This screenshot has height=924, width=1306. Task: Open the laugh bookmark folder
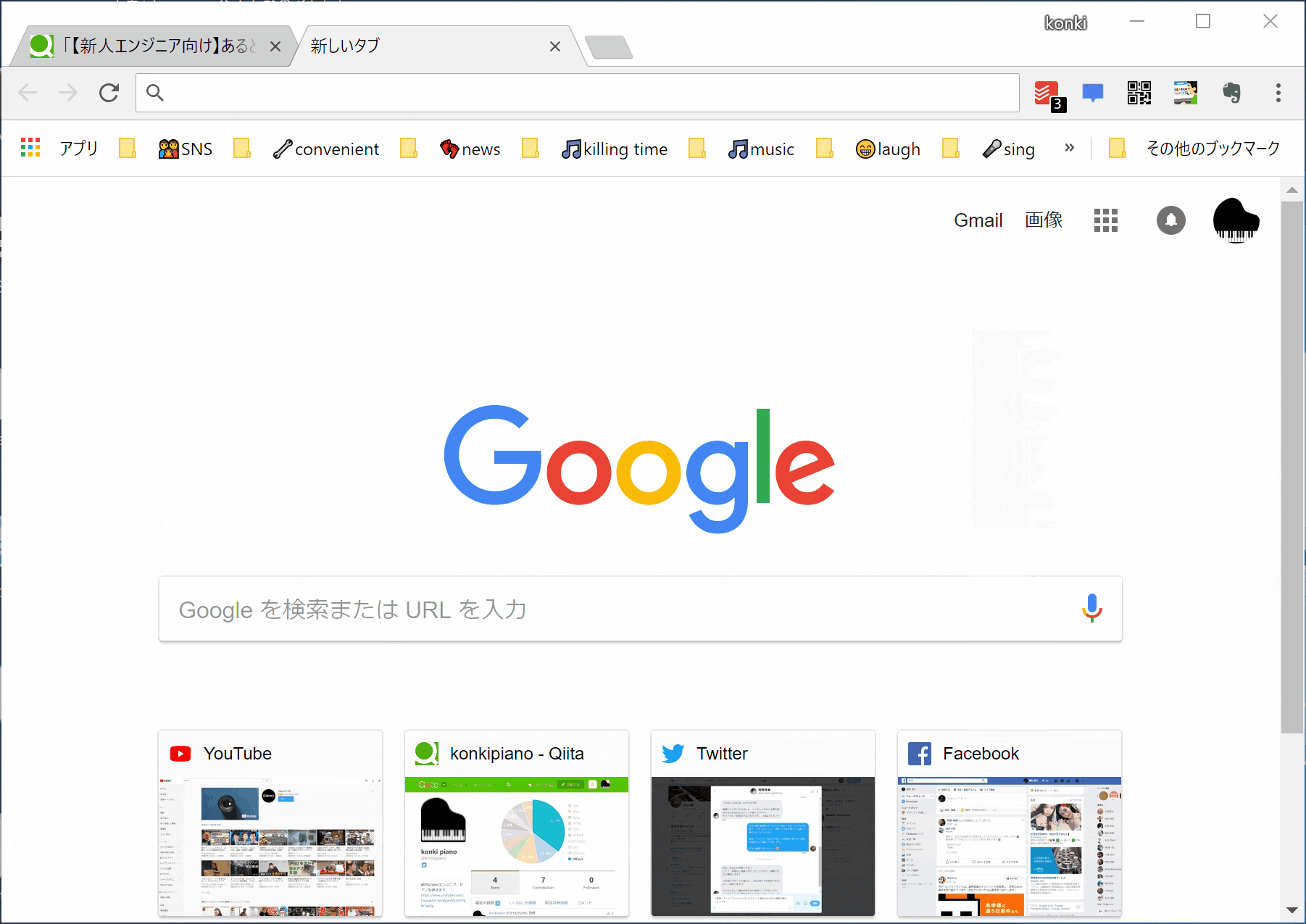888,149
